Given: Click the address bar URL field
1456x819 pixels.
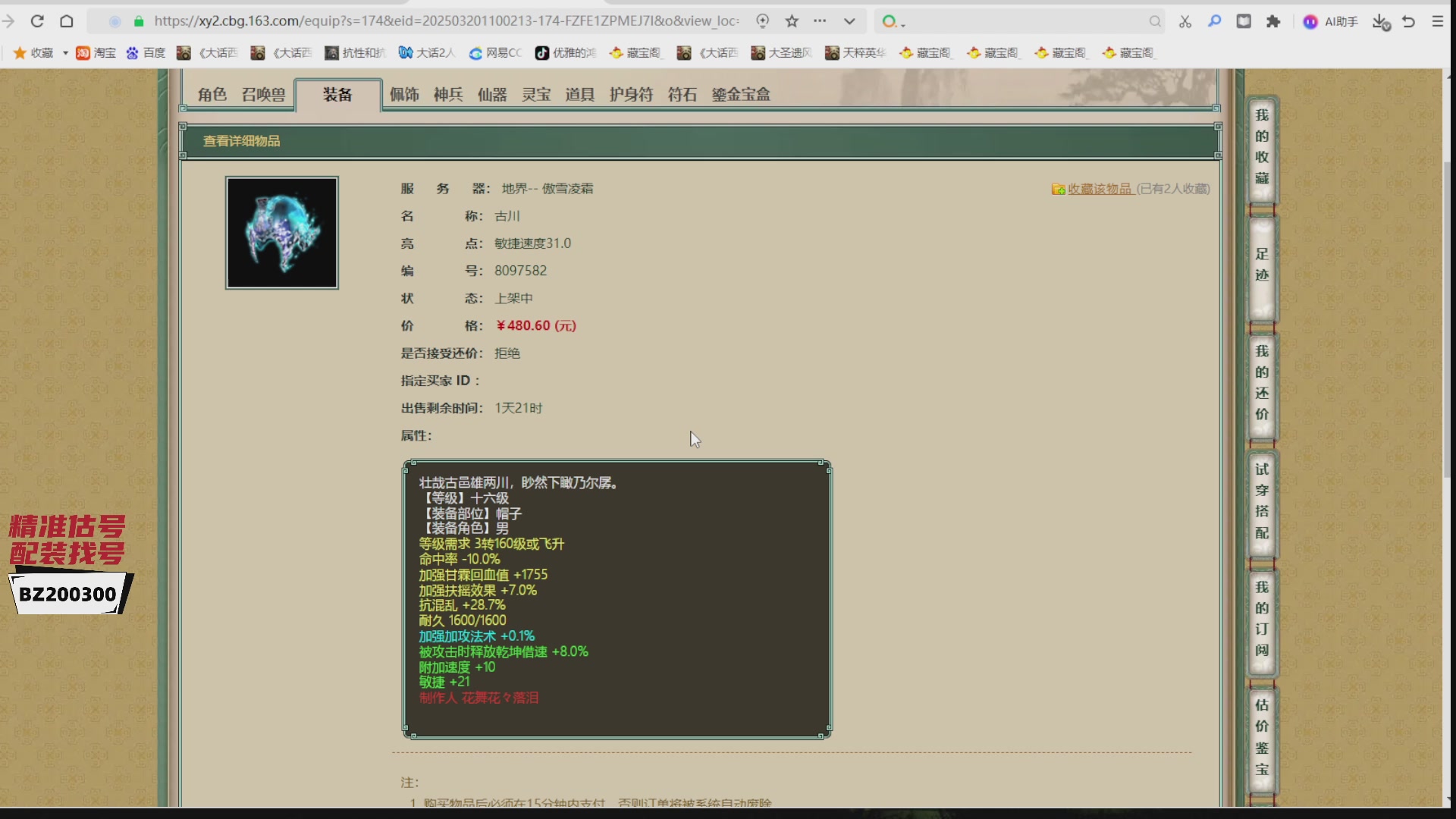Looking at the screenshot, I should 447,21.
